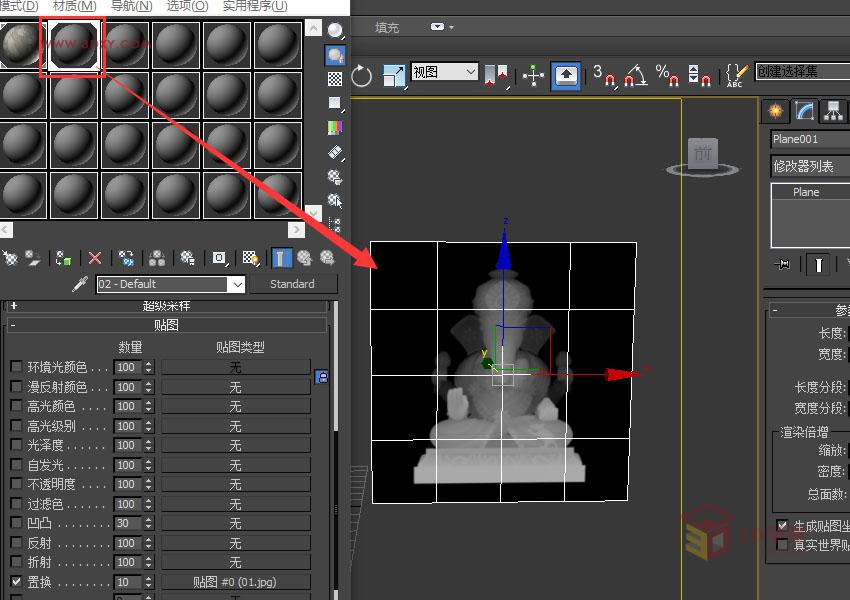The image size is (850, 600).
Task: Open the 选项(O) menu
Action: 185,7
